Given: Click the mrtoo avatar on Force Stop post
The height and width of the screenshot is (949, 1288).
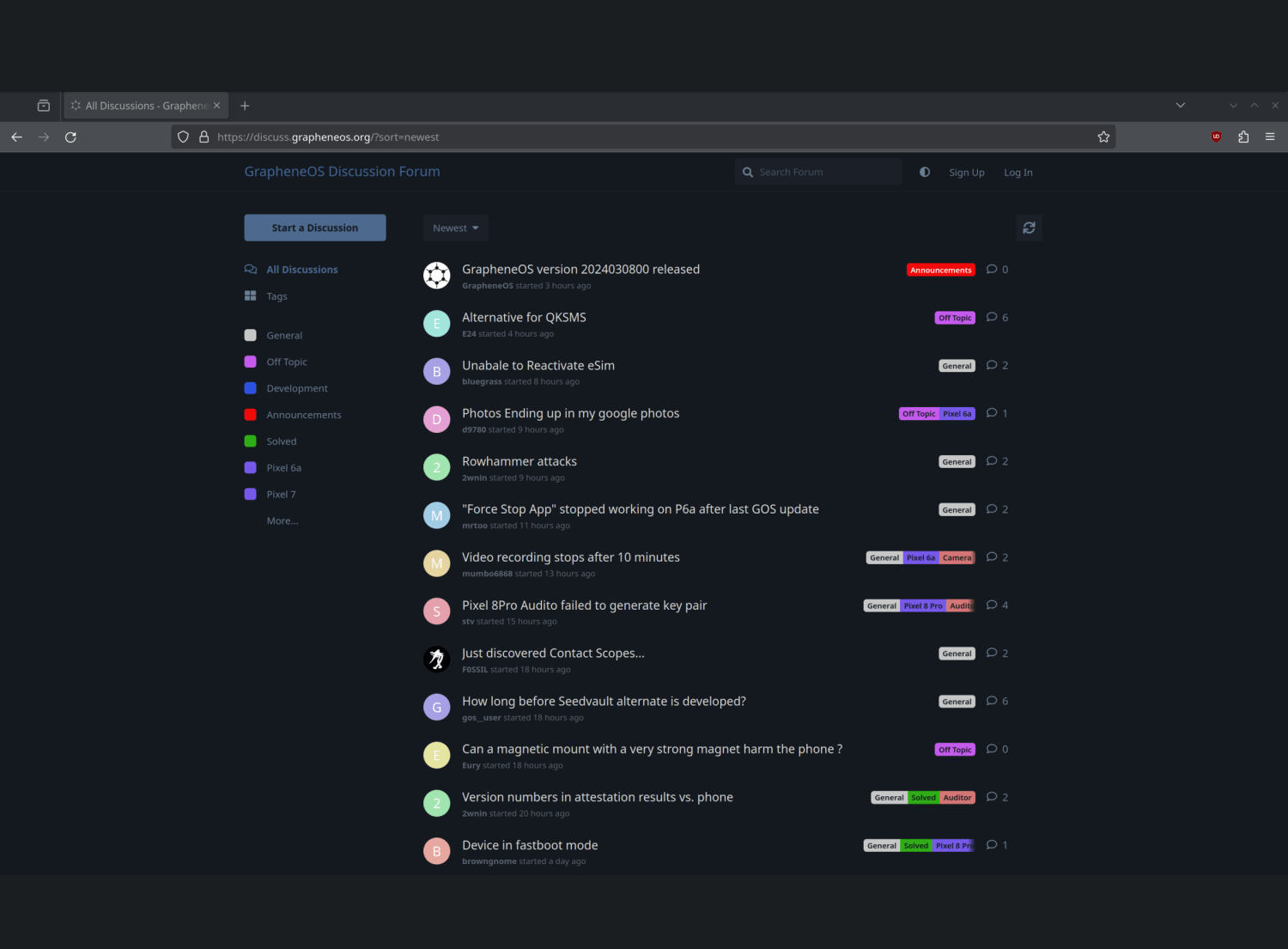Looking at the screenshot, I should coord(437,515).
